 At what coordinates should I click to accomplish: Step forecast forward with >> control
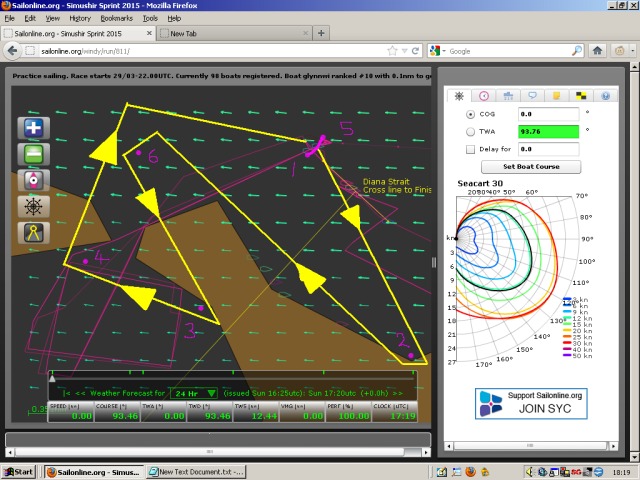tap(398, 393)
